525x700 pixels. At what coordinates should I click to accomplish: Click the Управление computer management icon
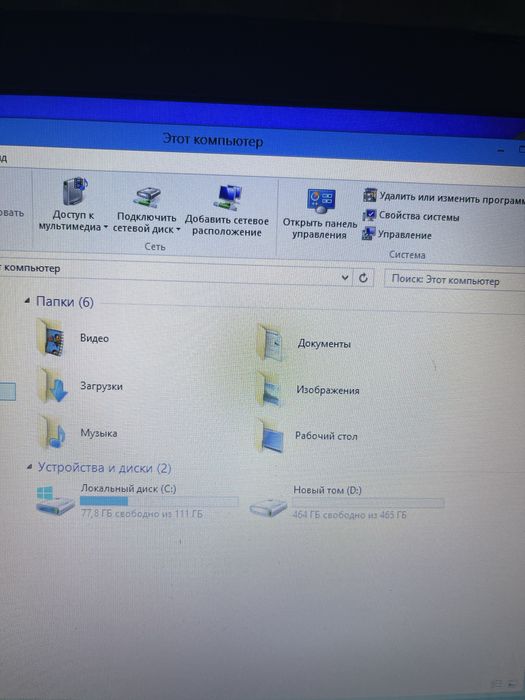tap(368, 233)
